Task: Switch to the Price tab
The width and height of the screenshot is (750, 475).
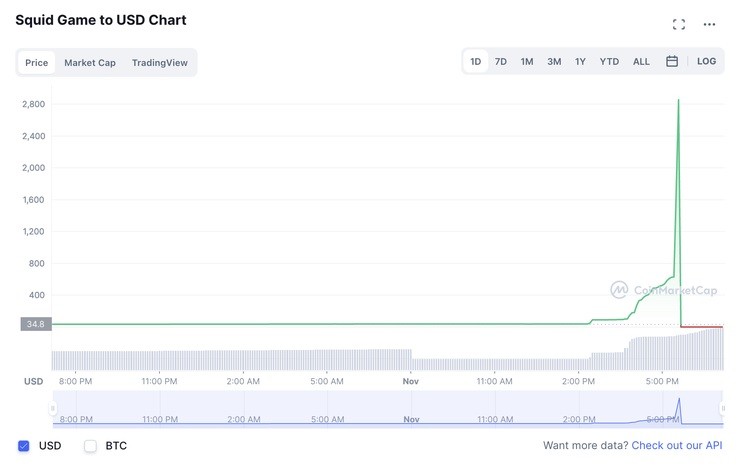Action: tap(37, 63)
